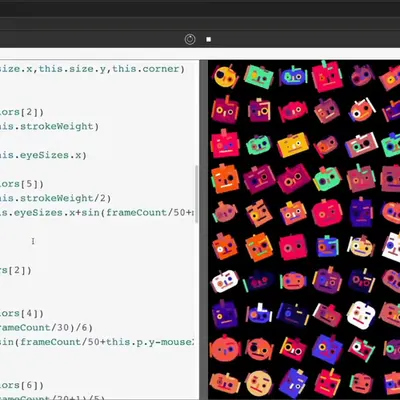Viewport: 400px width, 400px height.
Task: Click the light yellow circular face at bottom
Action: 259,383
